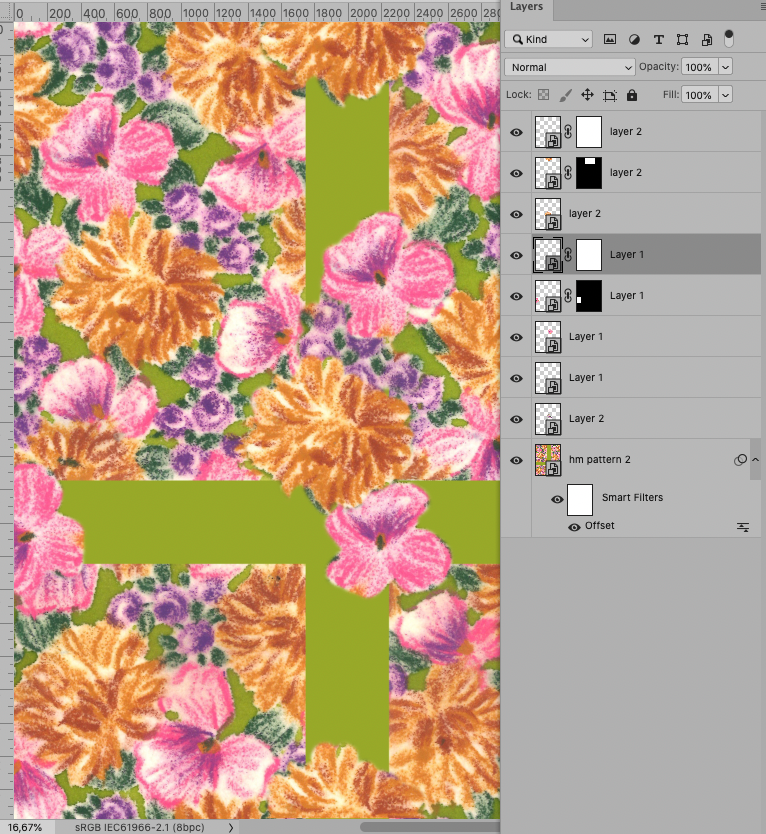Screen dimensions: 766x834
Task: Click mask link icon on selected Layer 1
Action: [x=568, y=255]
